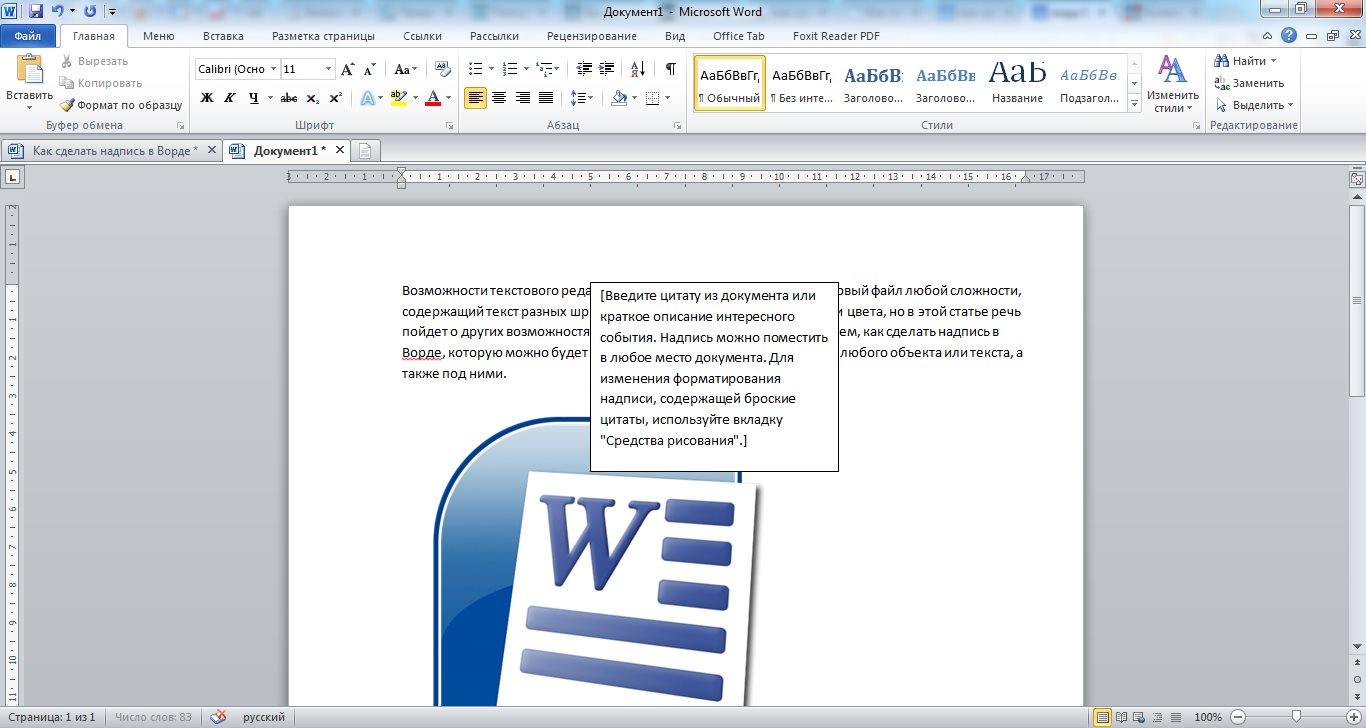Open the font color dropdown arrow
The height and width of the screenshot is (728, 1366).
tap(449, 98)
